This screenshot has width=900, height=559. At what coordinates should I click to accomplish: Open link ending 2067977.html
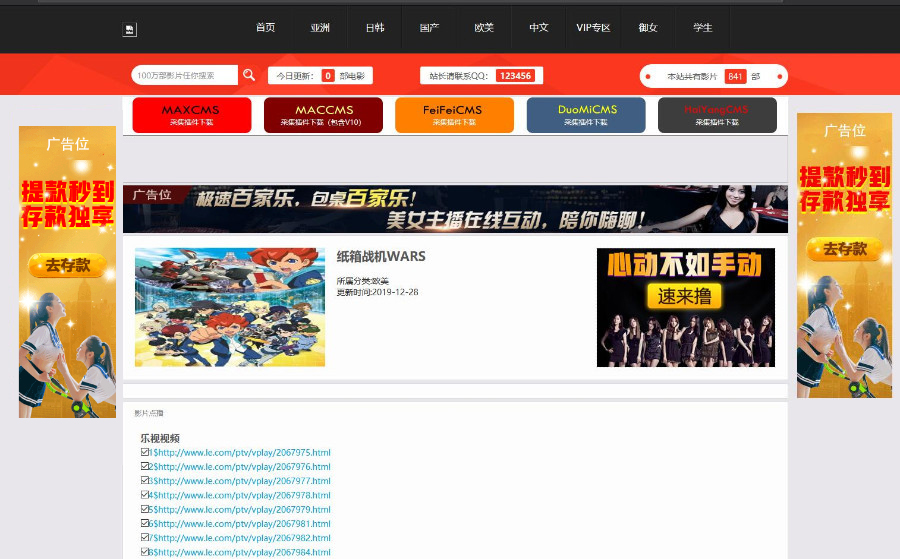point(240,481)
